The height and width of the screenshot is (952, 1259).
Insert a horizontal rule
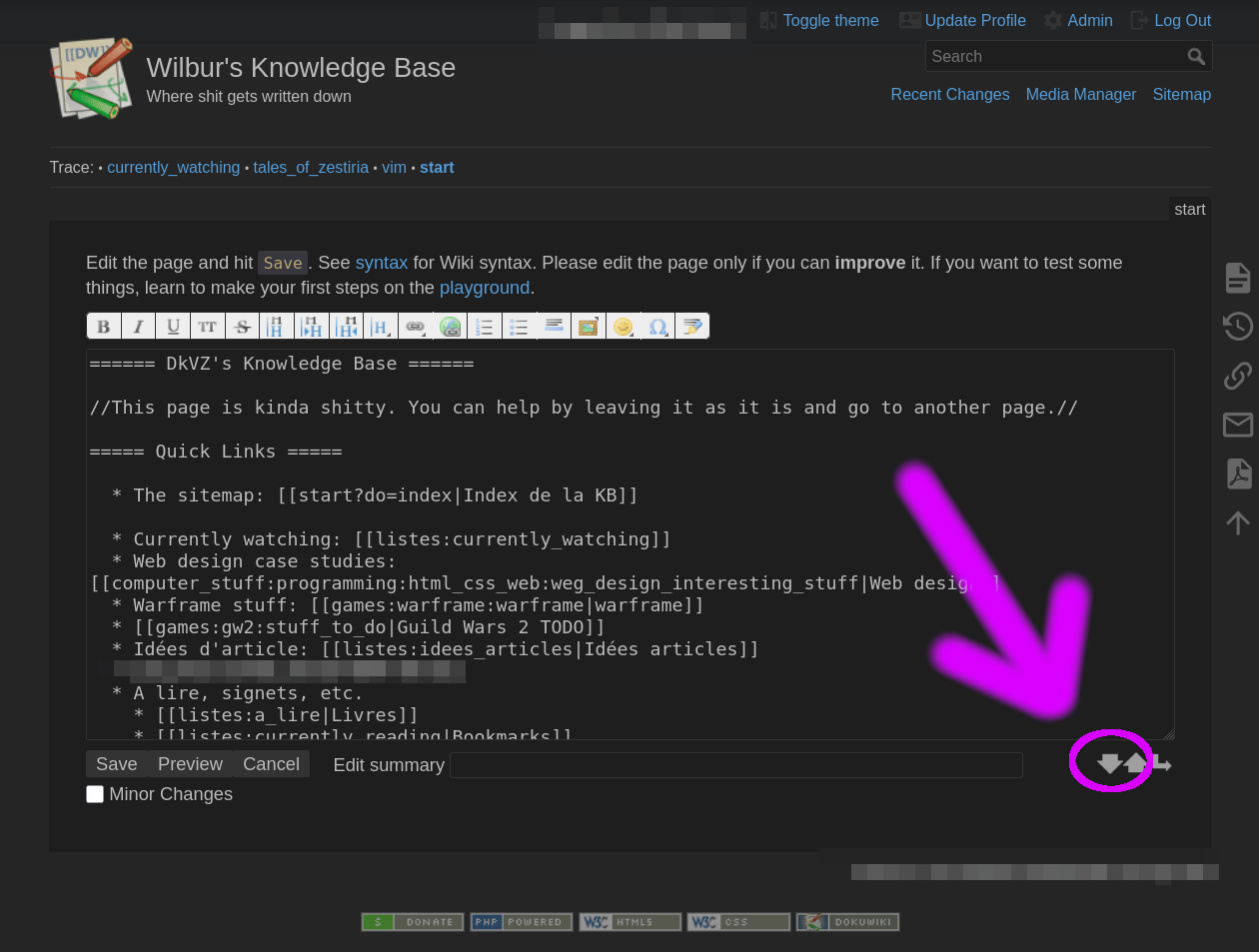[x=554, y=327]
